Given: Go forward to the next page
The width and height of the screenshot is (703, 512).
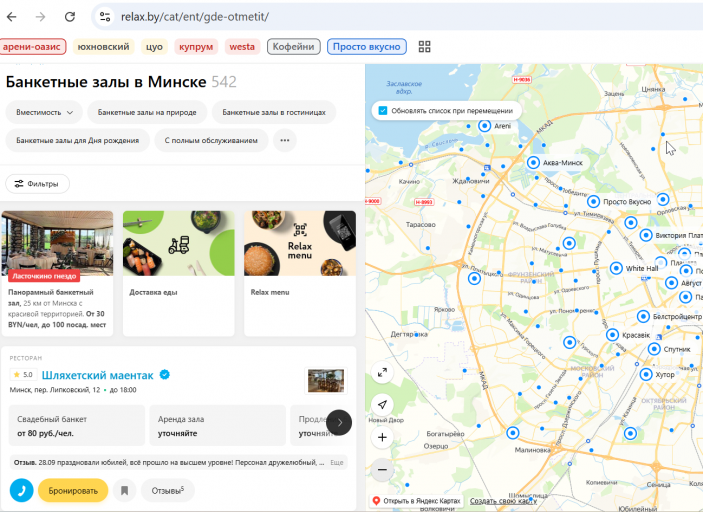Looking at the screenshot, I should (40, 17).
